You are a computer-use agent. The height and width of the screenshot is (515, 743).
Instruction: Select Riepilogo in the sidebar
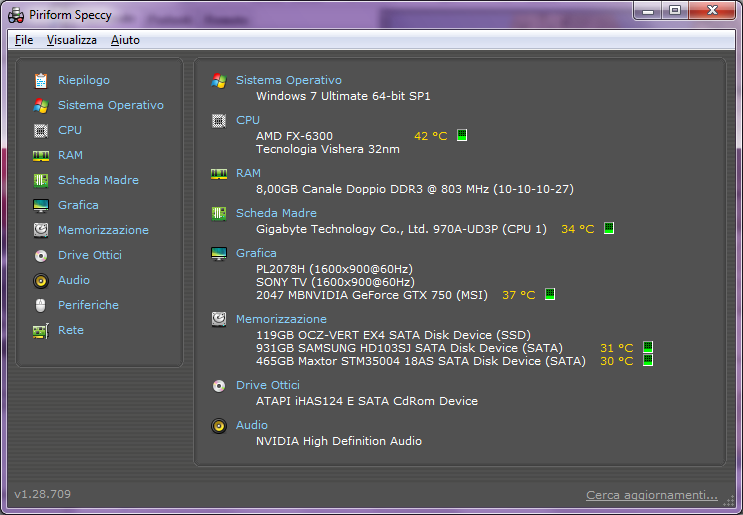[84, 80]
